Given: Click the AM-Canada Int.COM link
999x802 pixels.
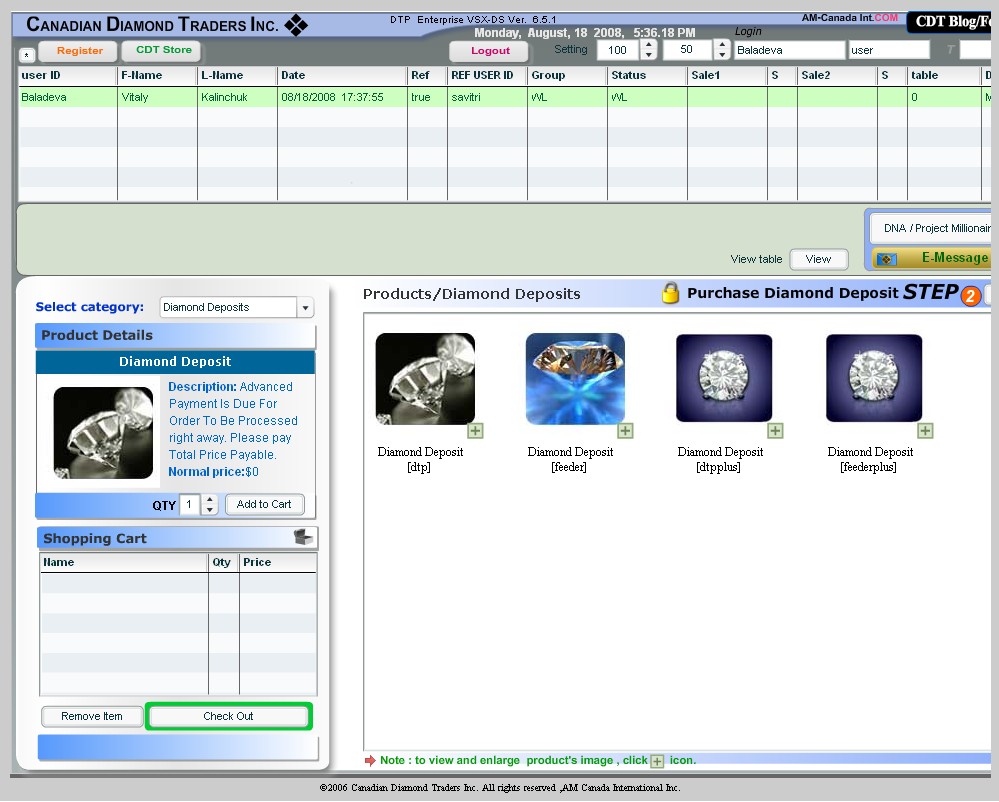Looking at the screenshot, I should (x=849, y=18).
